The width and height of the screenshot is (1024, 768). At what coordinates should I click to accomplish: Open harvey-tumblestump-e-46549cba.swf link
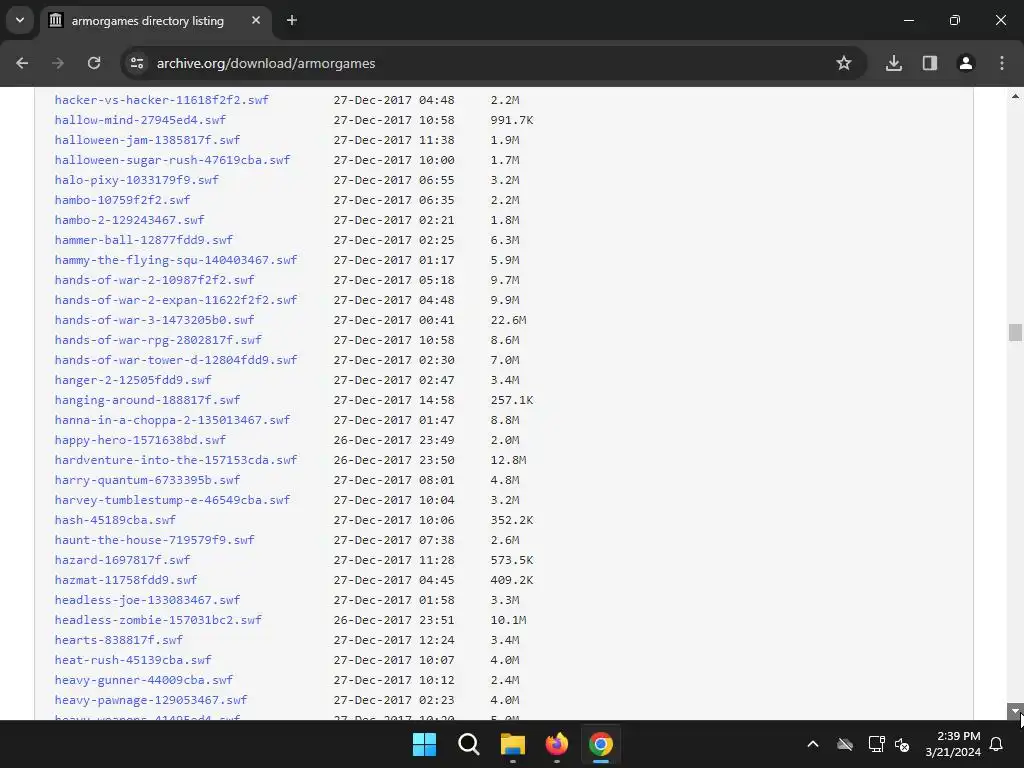(x=172, y=500)
